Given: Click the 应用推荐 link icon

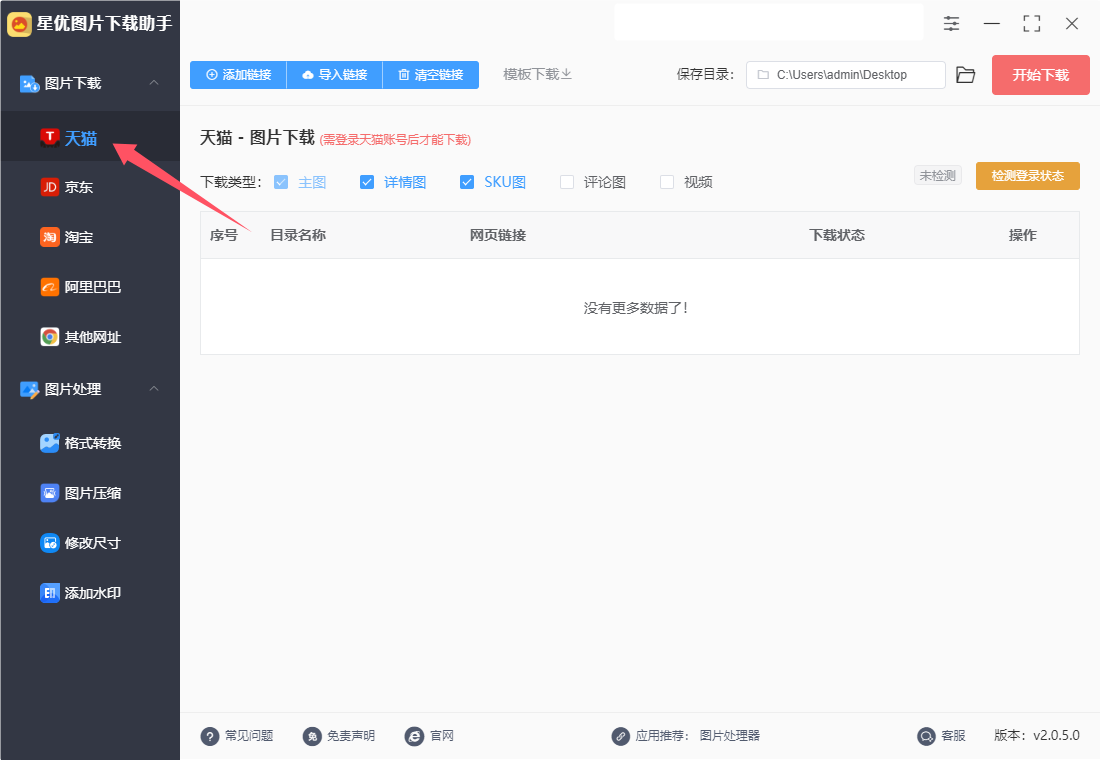Looking at the screenshot, I should [x=620, y=736].
